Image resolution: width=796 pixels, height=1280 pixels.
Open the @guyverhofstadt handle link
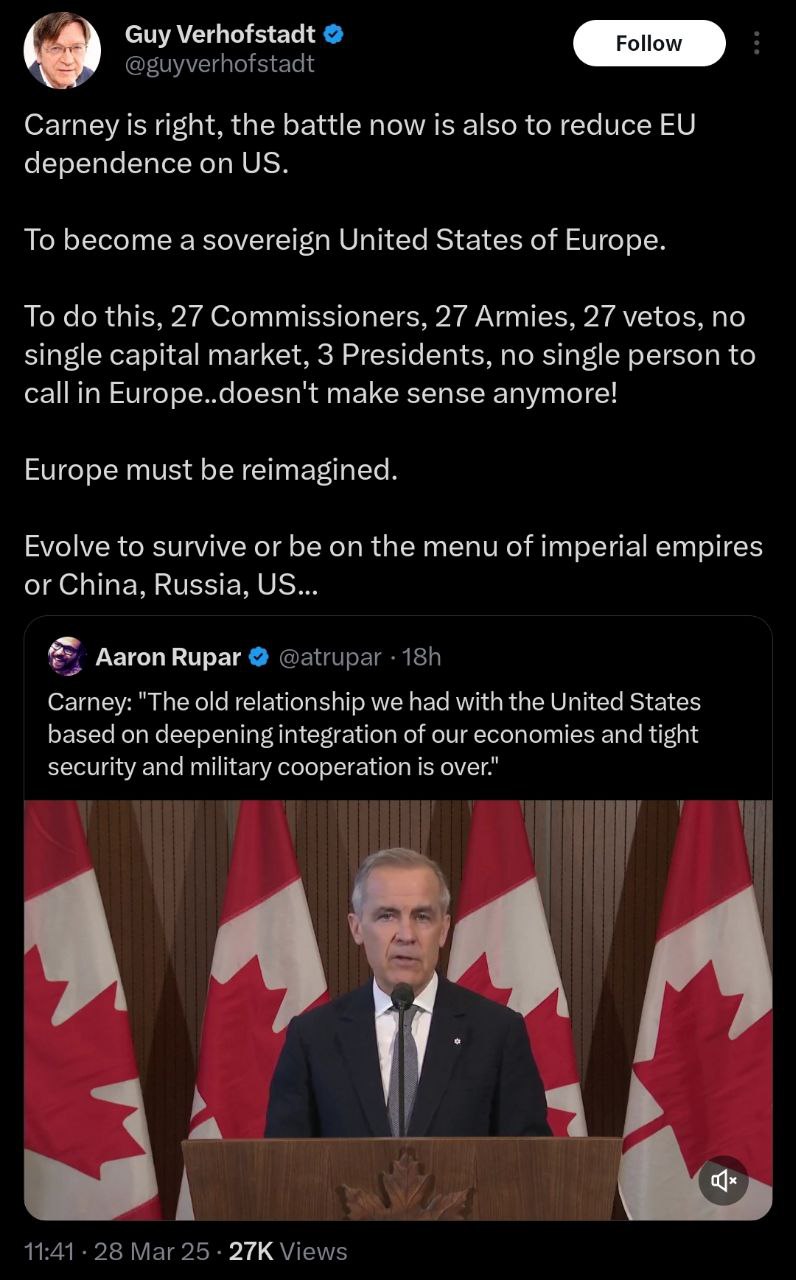point(219,64)
